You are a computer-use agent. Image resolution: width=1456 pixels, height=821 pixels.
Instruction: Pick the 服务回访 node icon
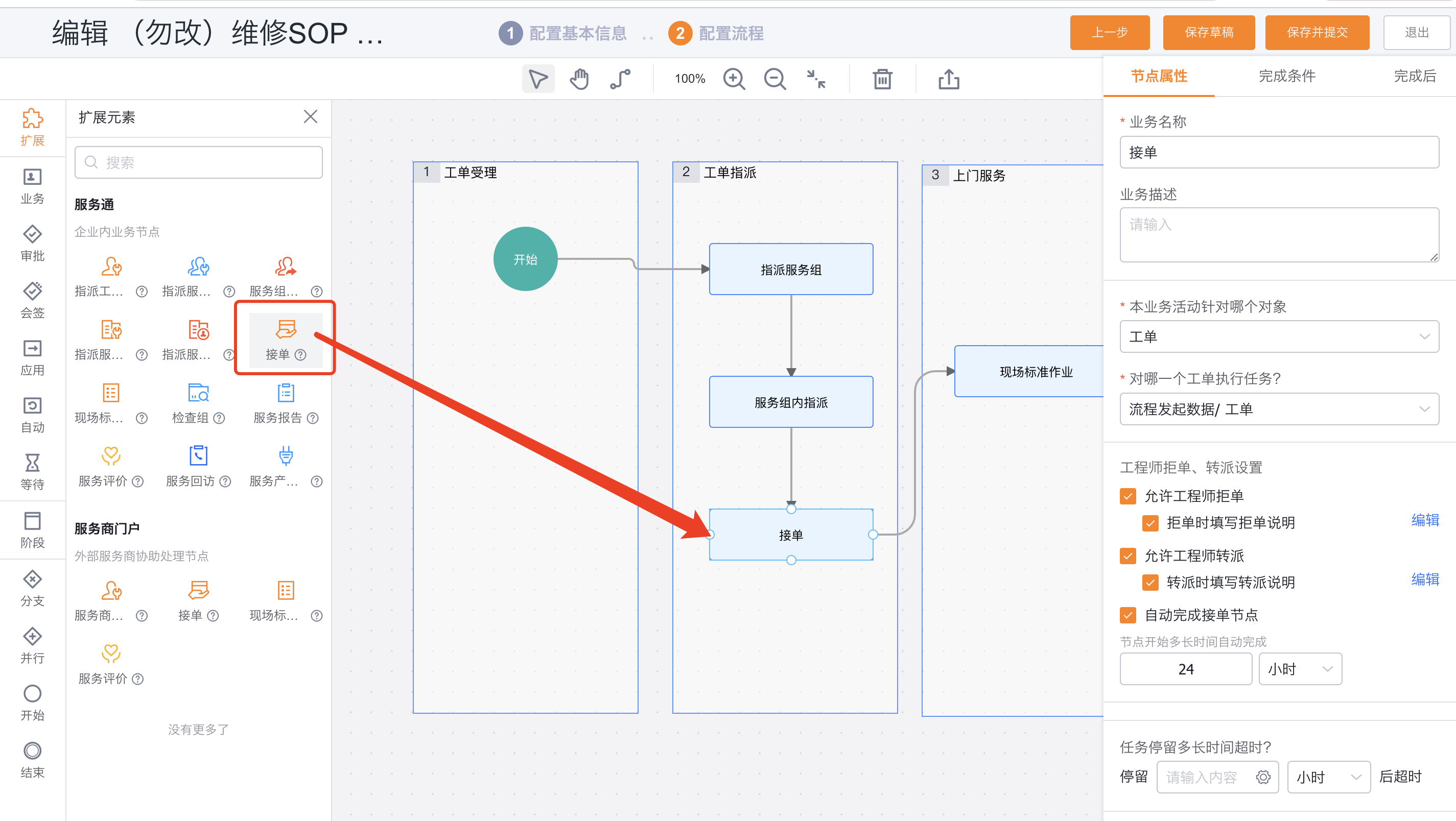(x=198, y=456)
